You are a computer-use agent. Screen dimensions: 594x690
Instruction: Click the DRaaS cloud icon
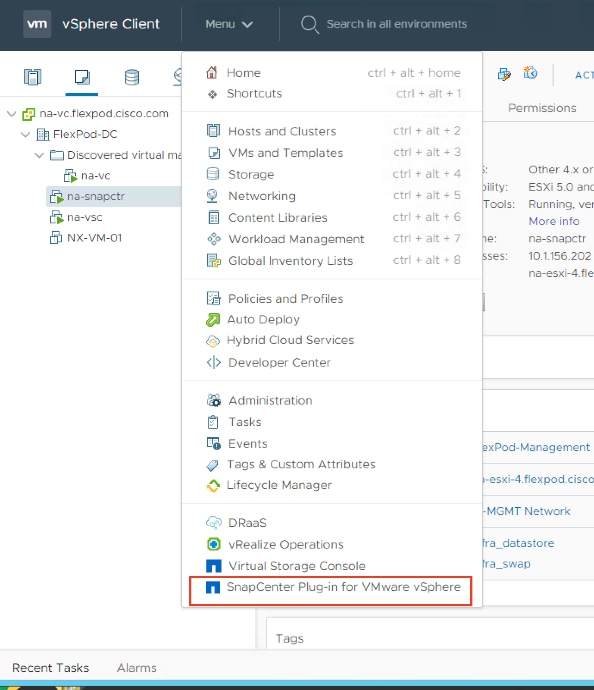[x=214, y=523]
